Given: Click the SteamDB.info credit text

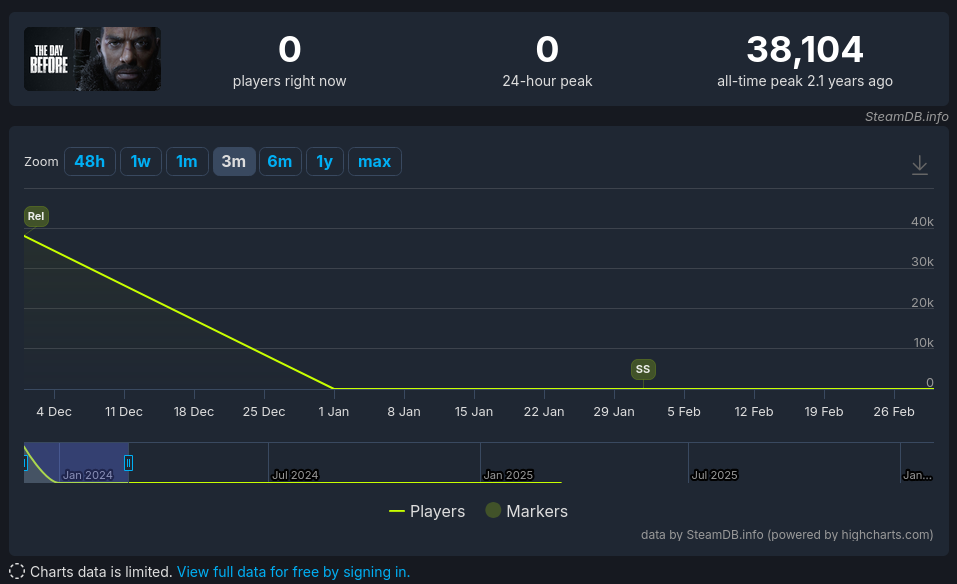Looking at the screenshot, I should click(906, 117).
